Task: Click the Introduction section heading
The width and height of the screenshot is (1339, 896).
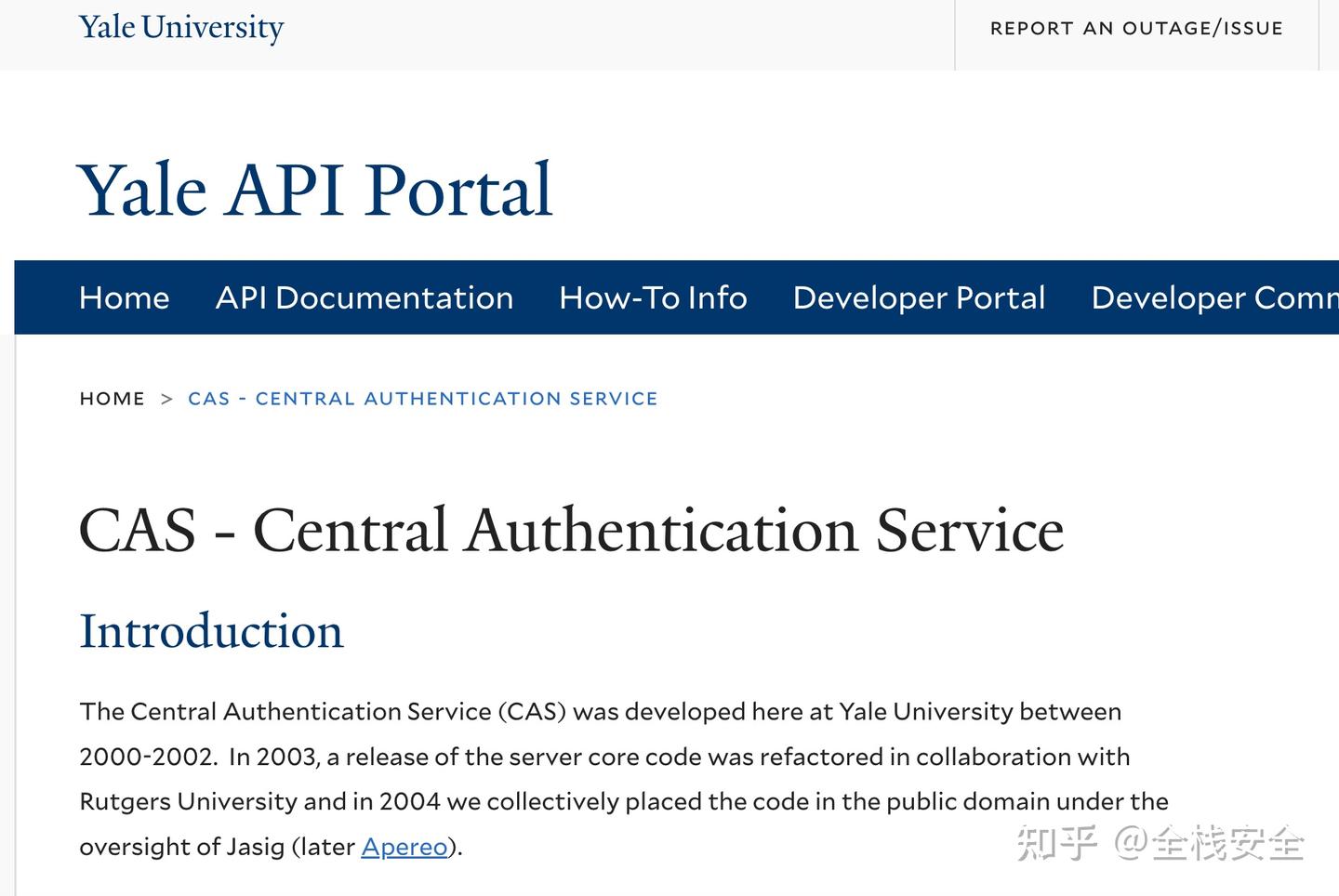Action: coord(212,631)
